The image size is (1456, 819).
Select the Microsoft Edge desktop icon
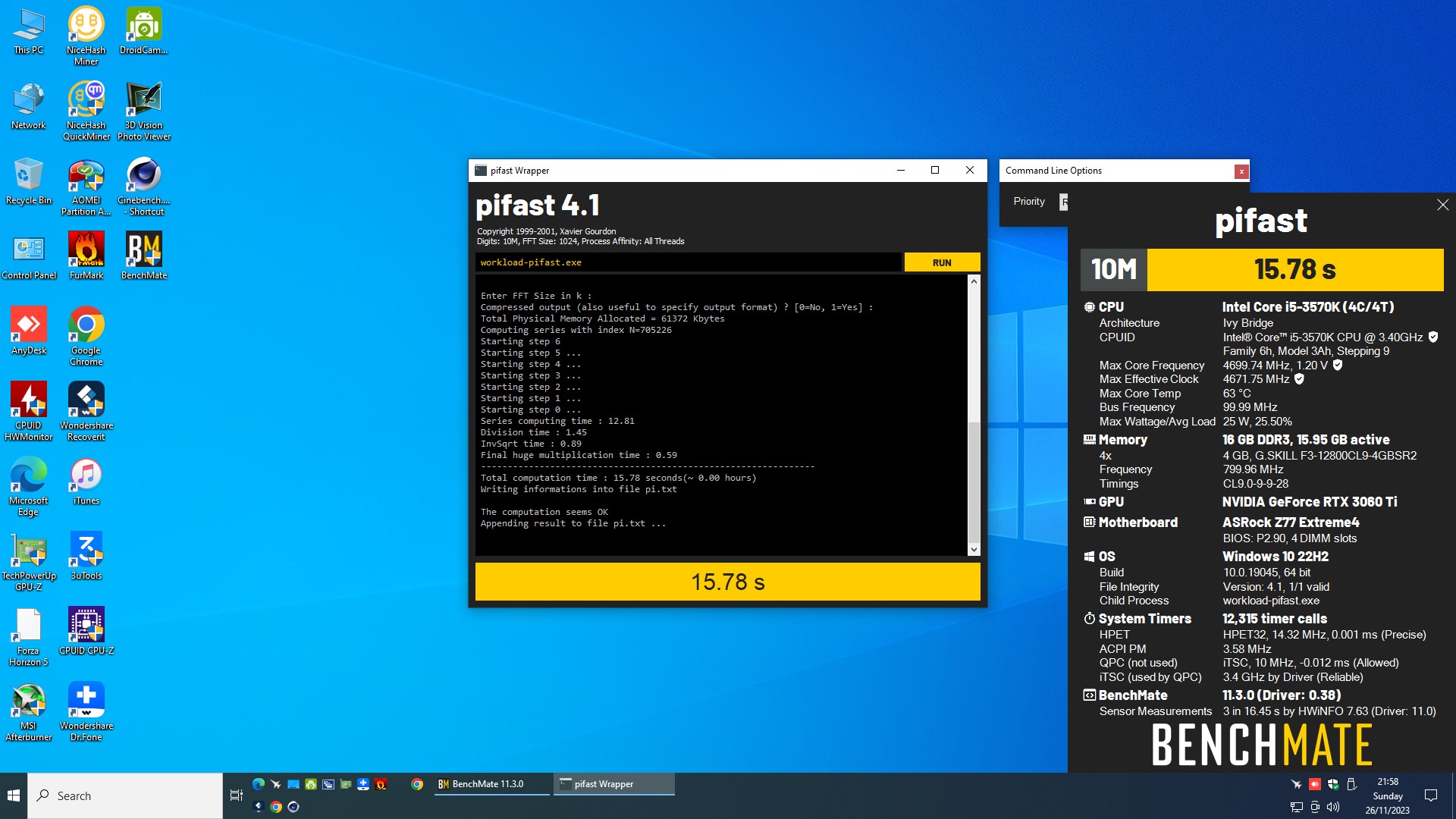(29, 487)
